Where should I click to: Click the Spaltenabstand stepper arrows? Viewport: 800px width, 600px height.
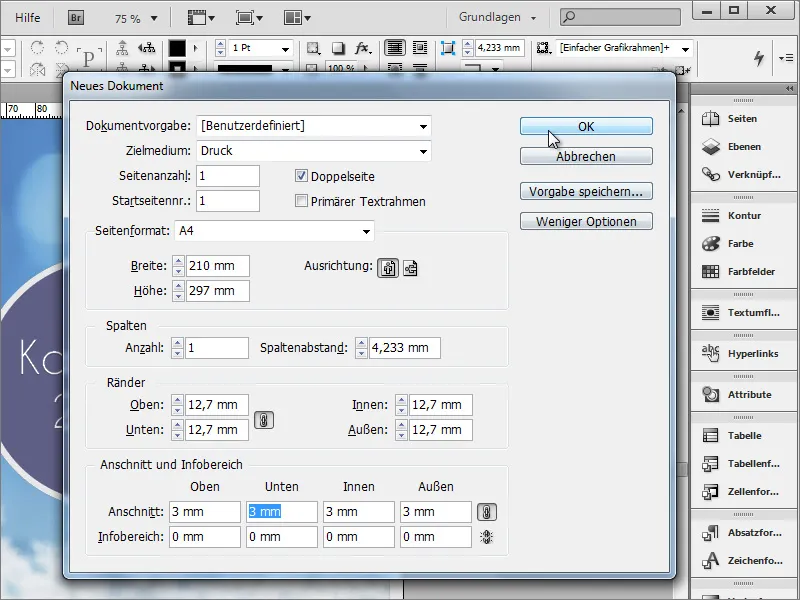(361, 347)
